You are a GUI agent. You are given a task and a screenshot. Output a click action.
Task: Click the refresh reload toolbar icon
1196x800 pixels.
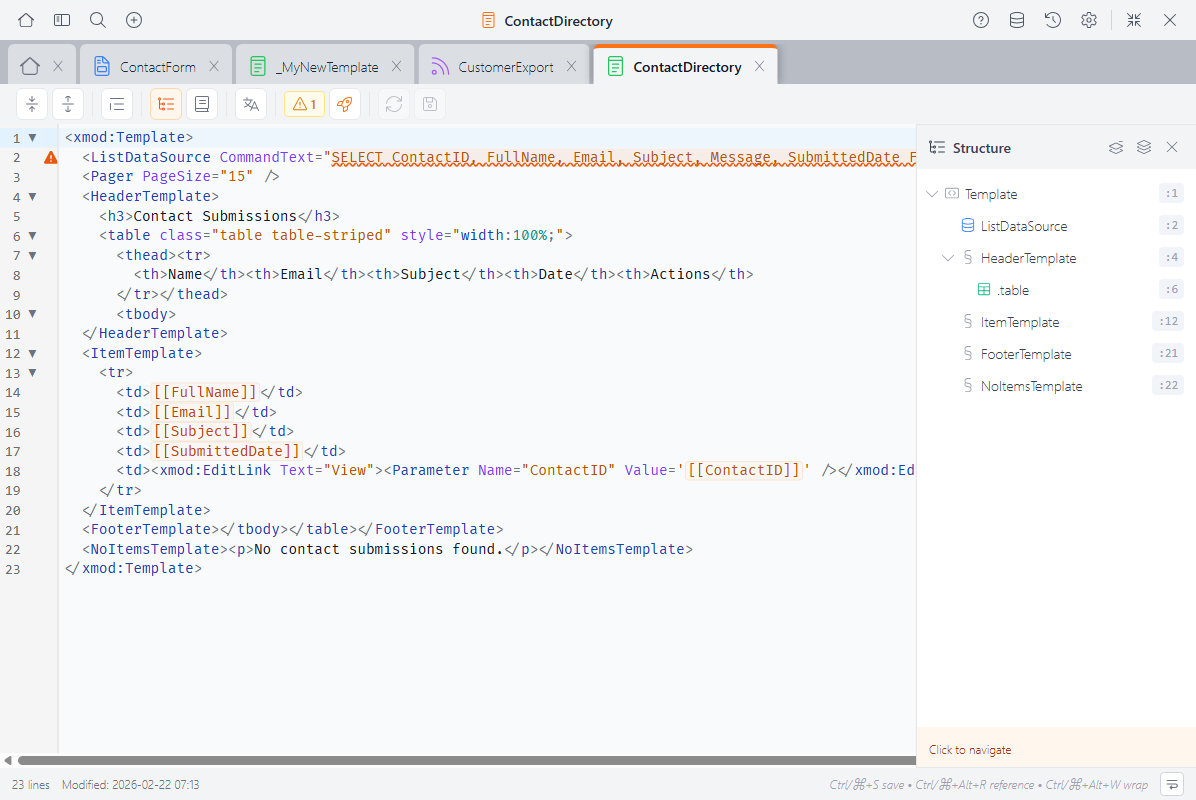pos(394,104)
